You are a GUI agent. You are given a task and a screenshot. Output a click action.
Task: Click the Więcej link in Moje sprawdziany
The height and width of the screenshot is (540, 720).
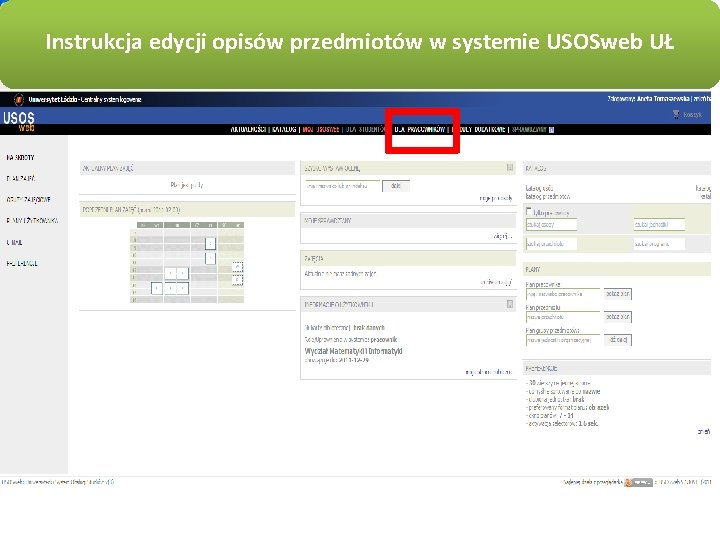point(502,236)
